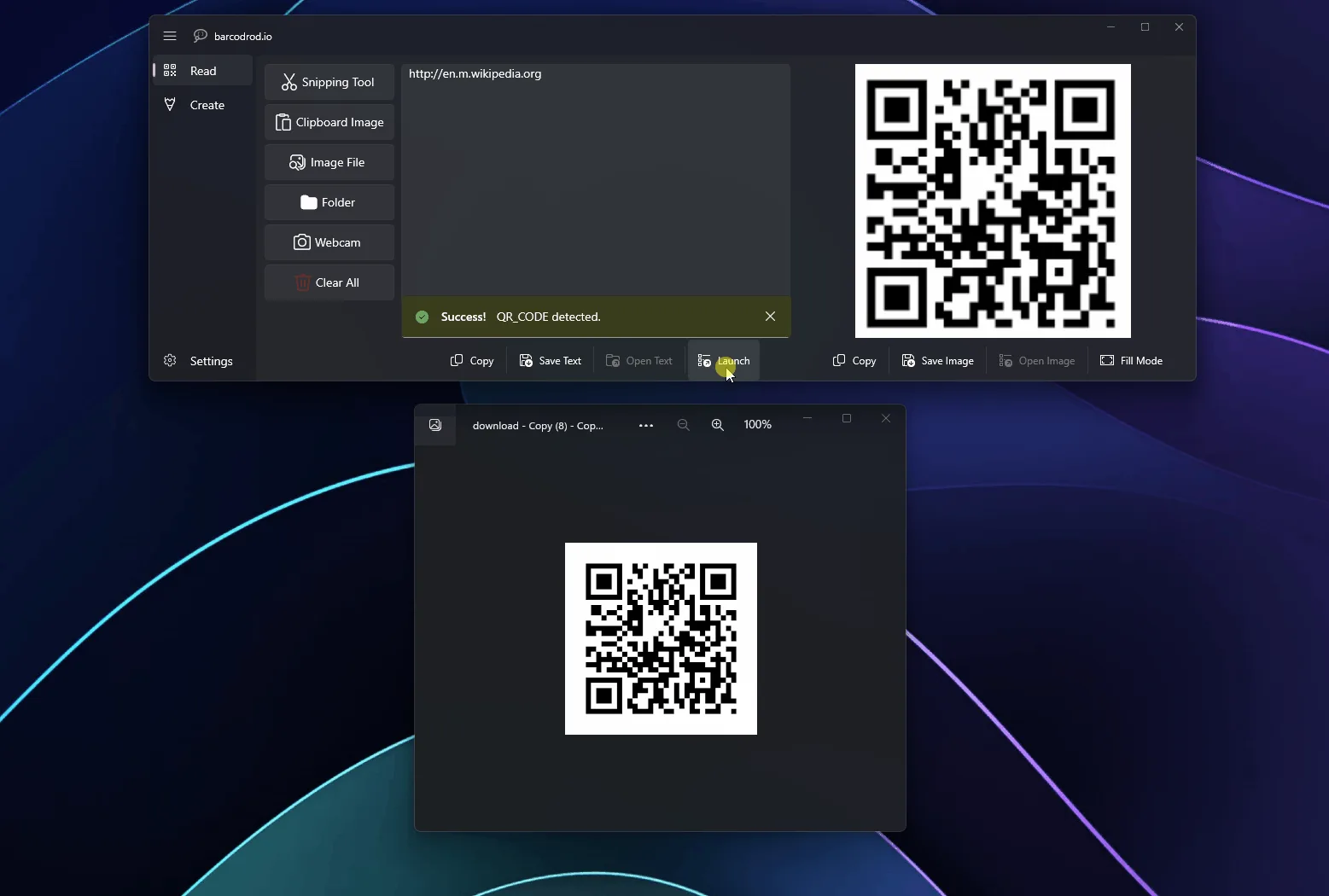Click Save Image button
The height and width of the screenshot is (896, 1329).
pos(938,361)
